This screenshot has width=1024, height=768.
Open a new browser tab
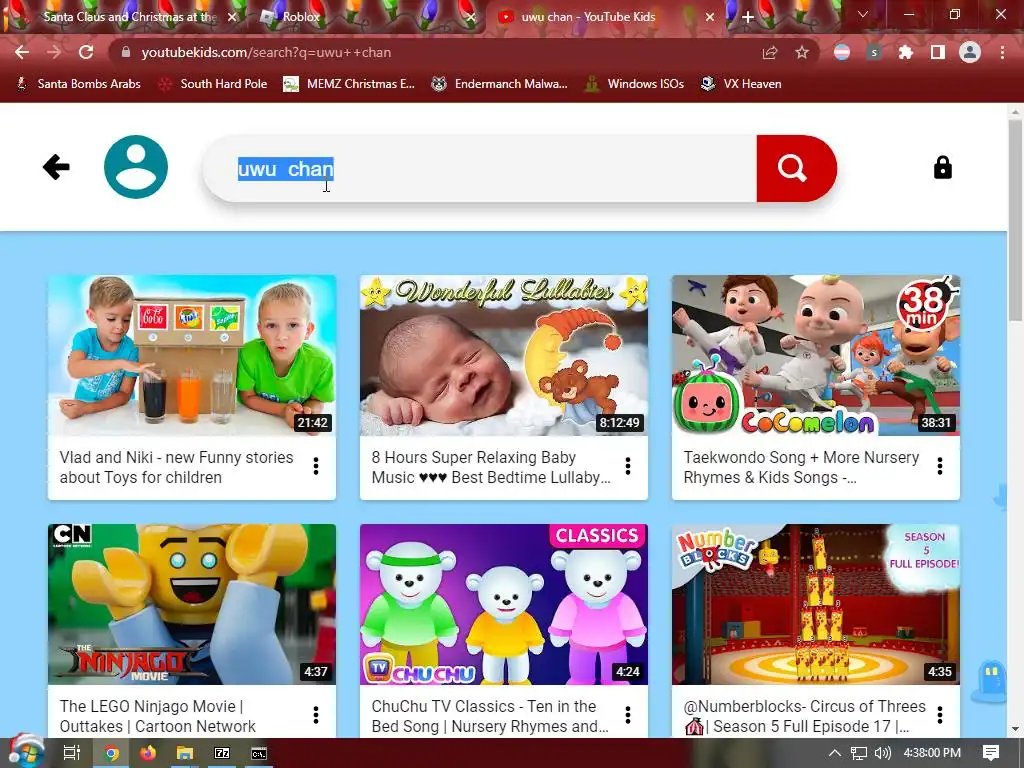point(748,17)
